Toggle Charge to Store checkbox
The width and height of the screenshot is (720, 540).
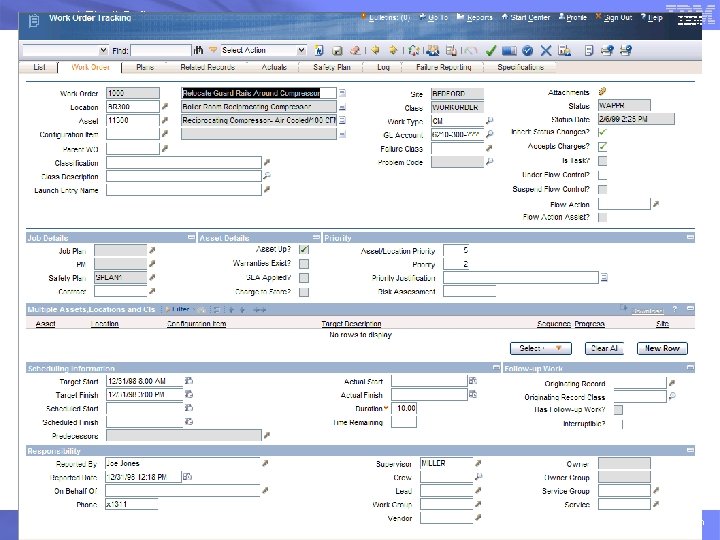[304, 292]
